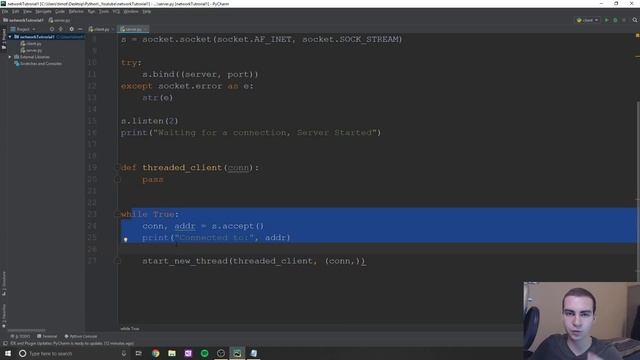This screenshot has width=640, height=360.
Task: Open client.py in the project tree
Action: click(x=31, y=44)
